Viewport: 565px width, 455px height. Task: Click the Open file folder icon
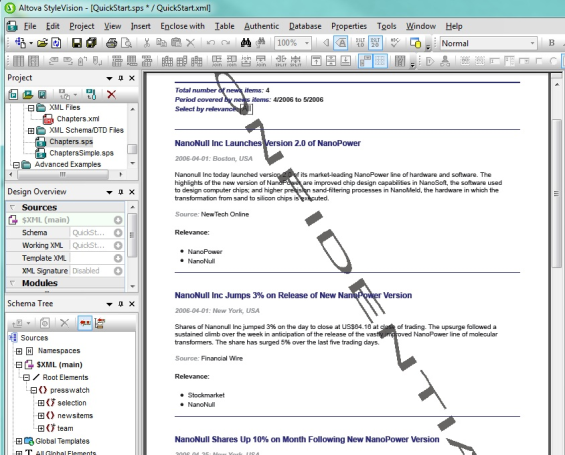click(x=42, y=43)
